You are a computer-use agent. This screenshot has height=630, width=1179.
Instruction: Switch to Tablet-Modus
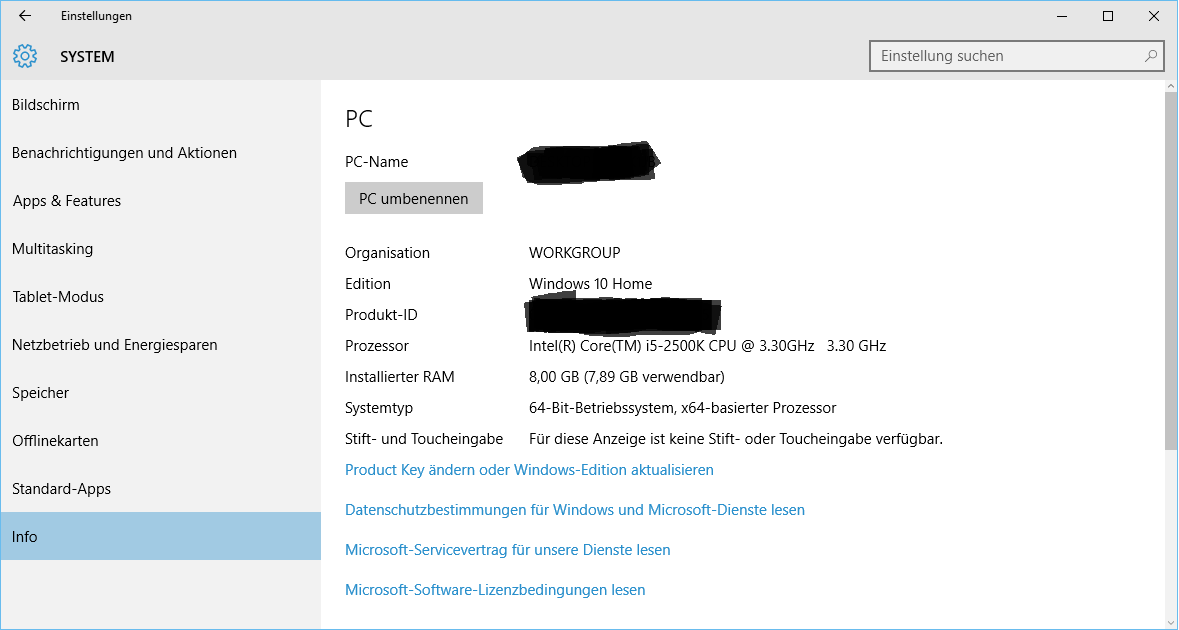tap(160, 297)
